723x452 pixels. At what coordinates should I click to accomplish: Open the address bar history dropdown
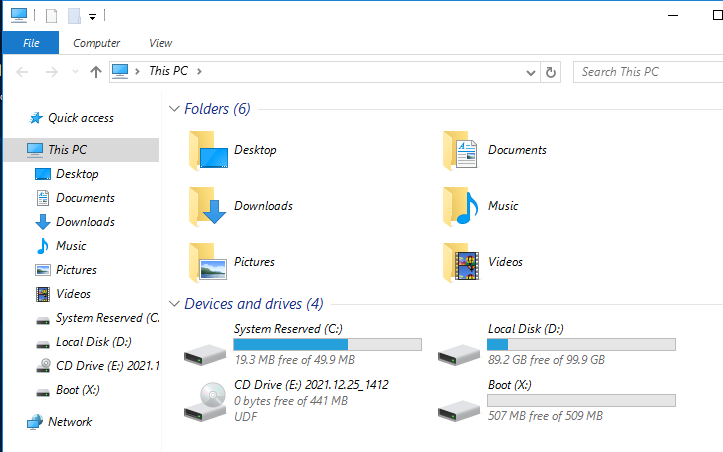[x=531, y=72]
